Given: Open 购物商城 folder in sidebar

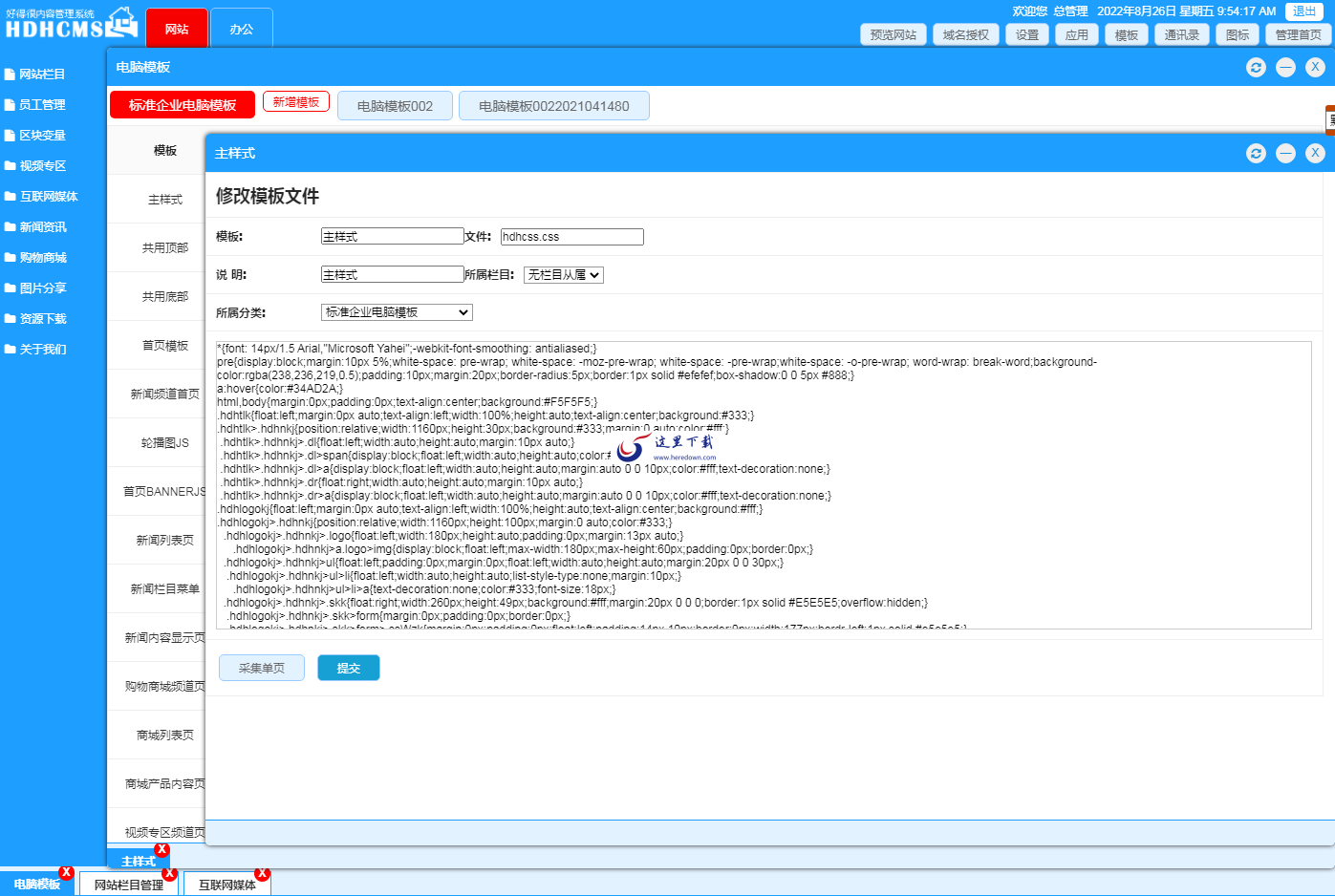Looking at the screenshot, I should 42,258.
